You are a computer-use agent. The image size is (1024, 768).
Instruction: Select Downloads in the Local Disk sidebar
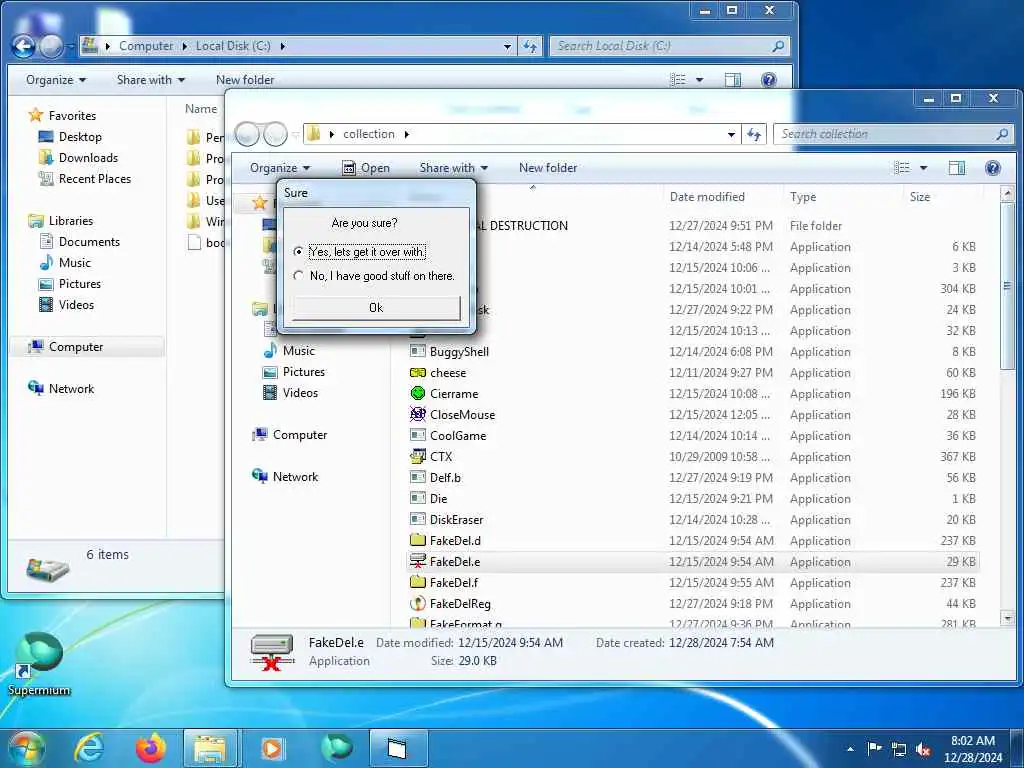(x=78, y=157)
